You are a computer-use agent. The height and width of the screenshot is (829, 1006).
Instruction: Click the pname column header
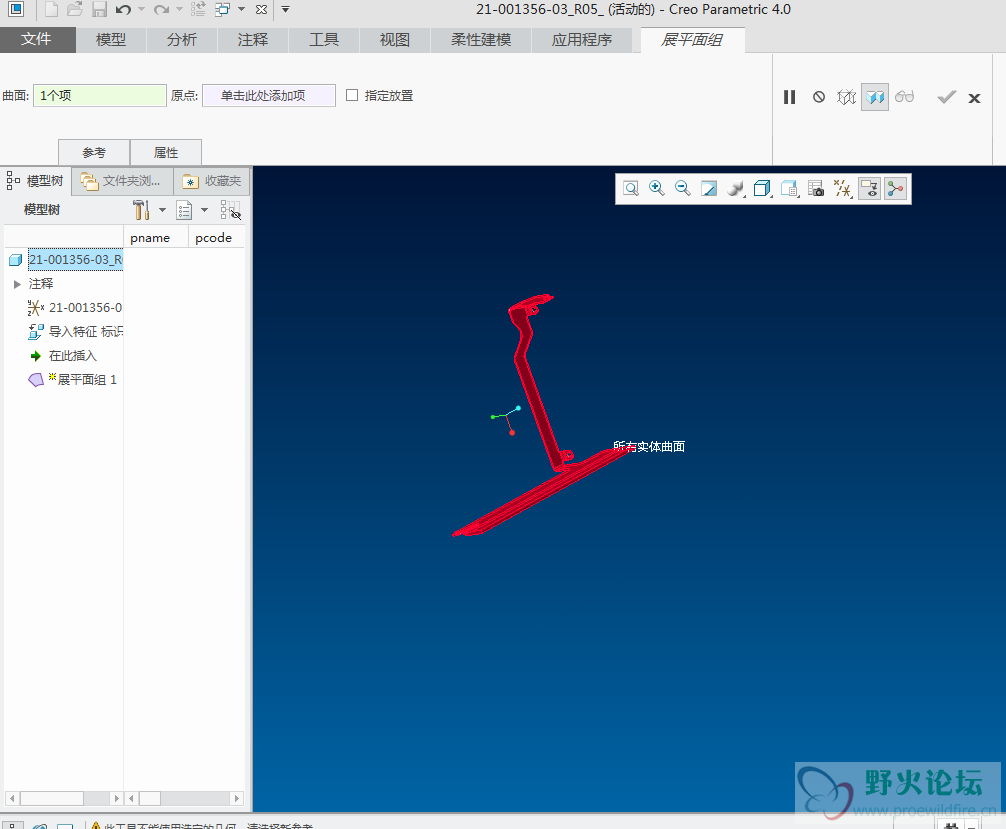click(x=150, y=238)
